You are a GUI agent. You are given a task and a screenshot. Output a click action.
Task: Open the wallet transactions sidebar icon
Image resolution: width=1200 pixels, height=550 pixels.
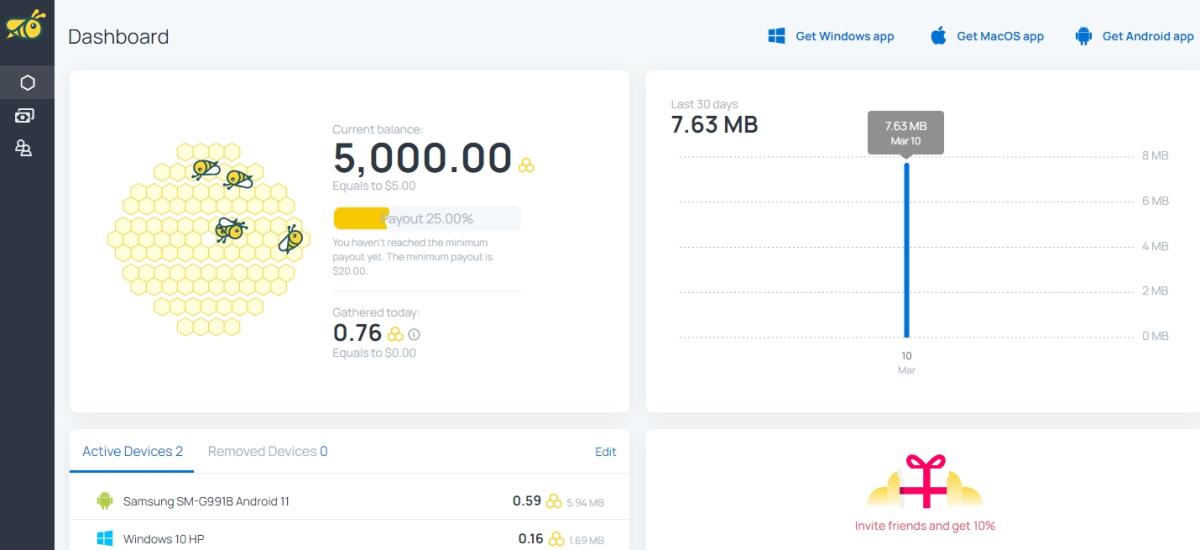click(25, 116)
